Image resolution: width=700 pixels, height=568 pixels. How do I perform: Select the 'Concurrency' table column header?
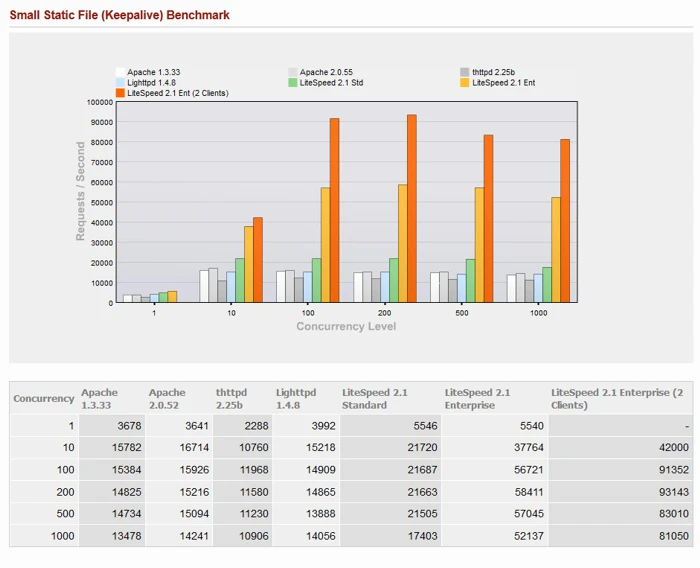pos(44,398)
